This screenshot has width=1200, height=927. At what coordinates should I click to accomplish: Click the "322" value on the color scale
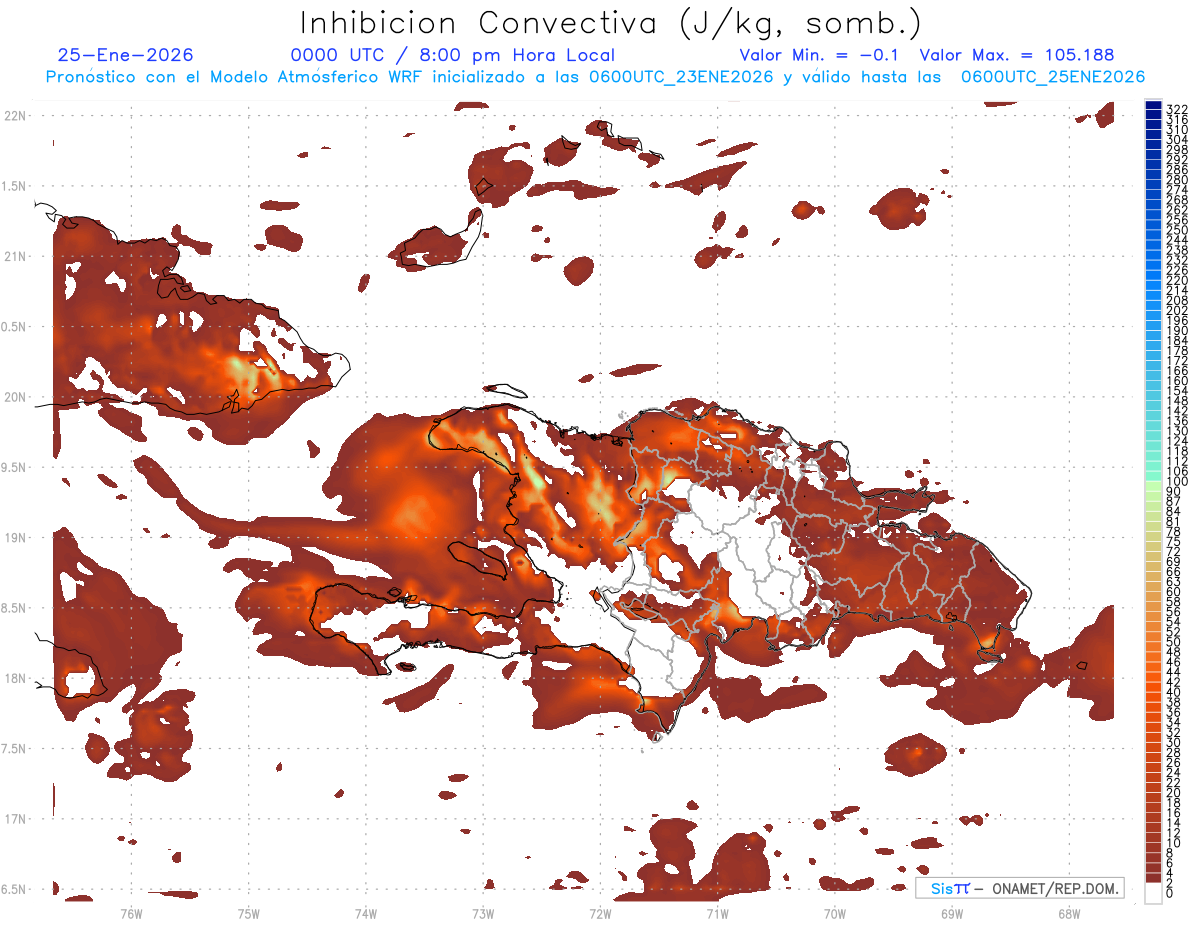(x=1177, y=109)
